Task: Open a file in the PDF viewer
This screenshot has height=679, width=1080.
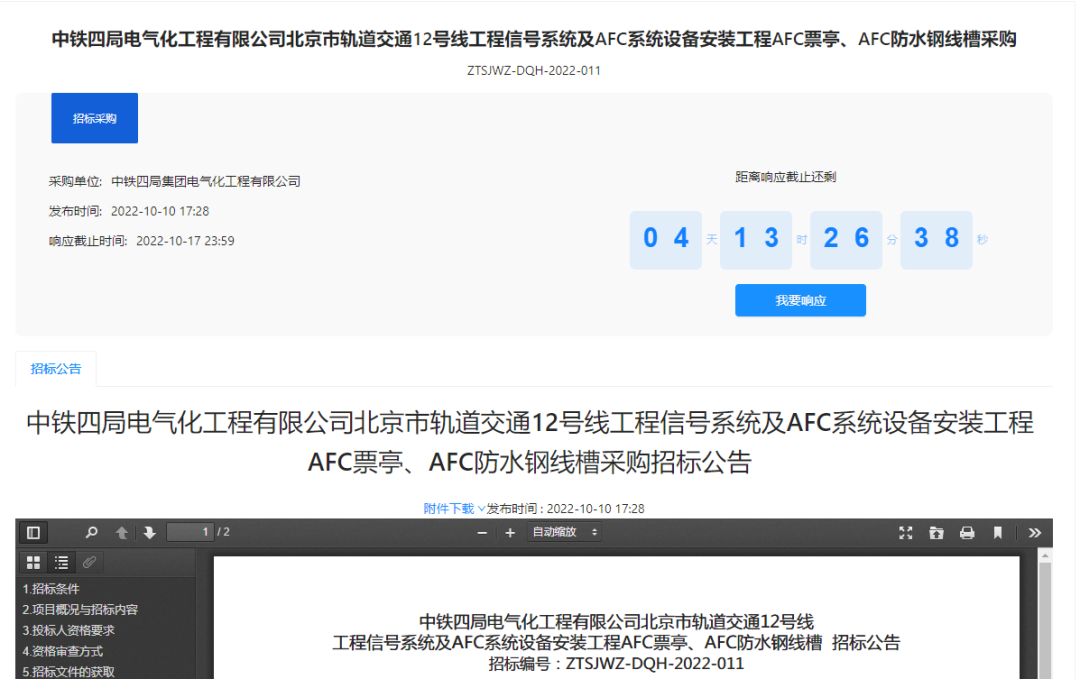Action: [936, 532]
